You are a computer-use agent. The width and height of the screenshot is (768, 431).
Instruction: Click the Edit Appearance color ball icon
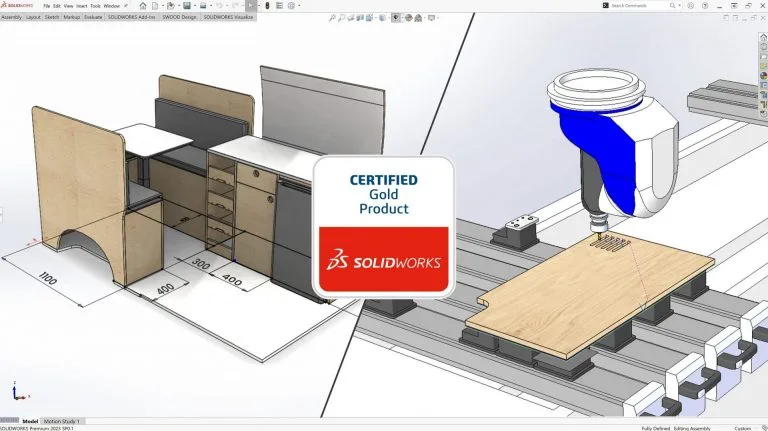coord(408,18)
